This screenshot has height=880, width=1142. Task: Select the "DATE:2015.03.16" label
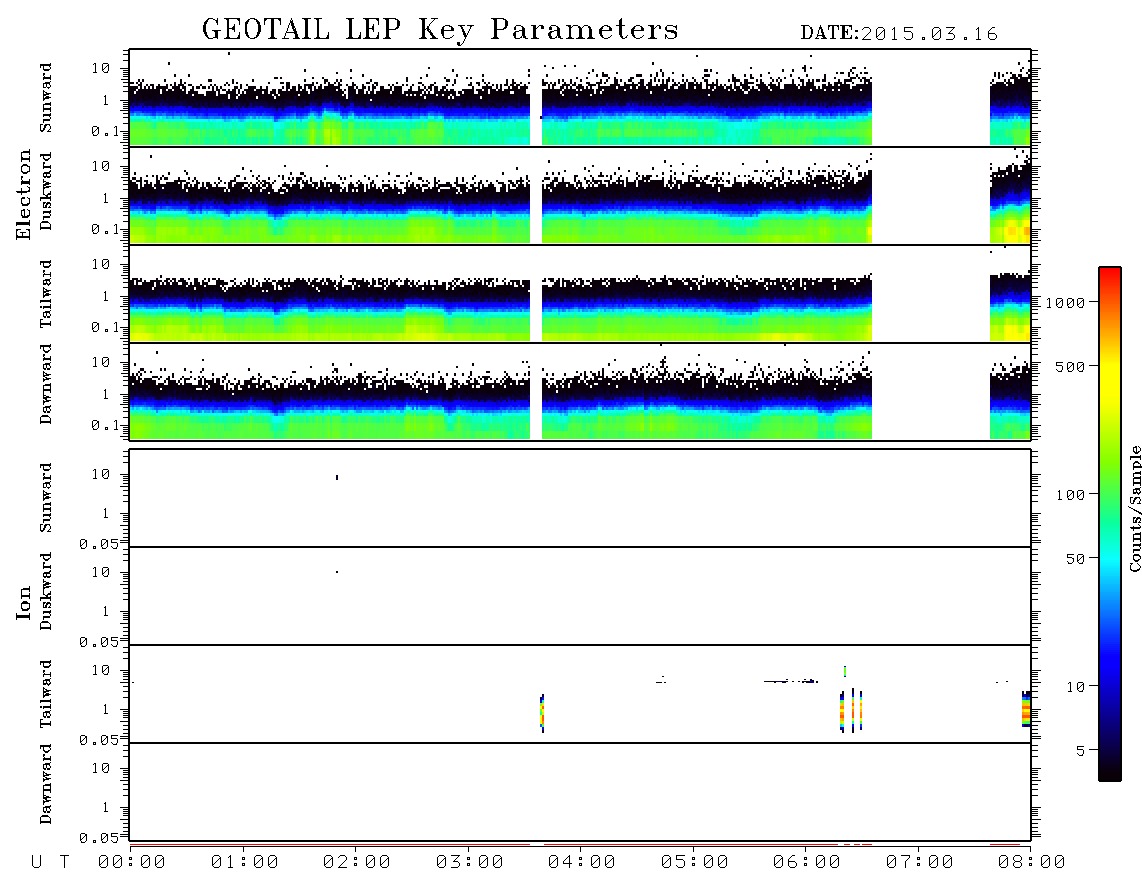[x=899, y=34]
